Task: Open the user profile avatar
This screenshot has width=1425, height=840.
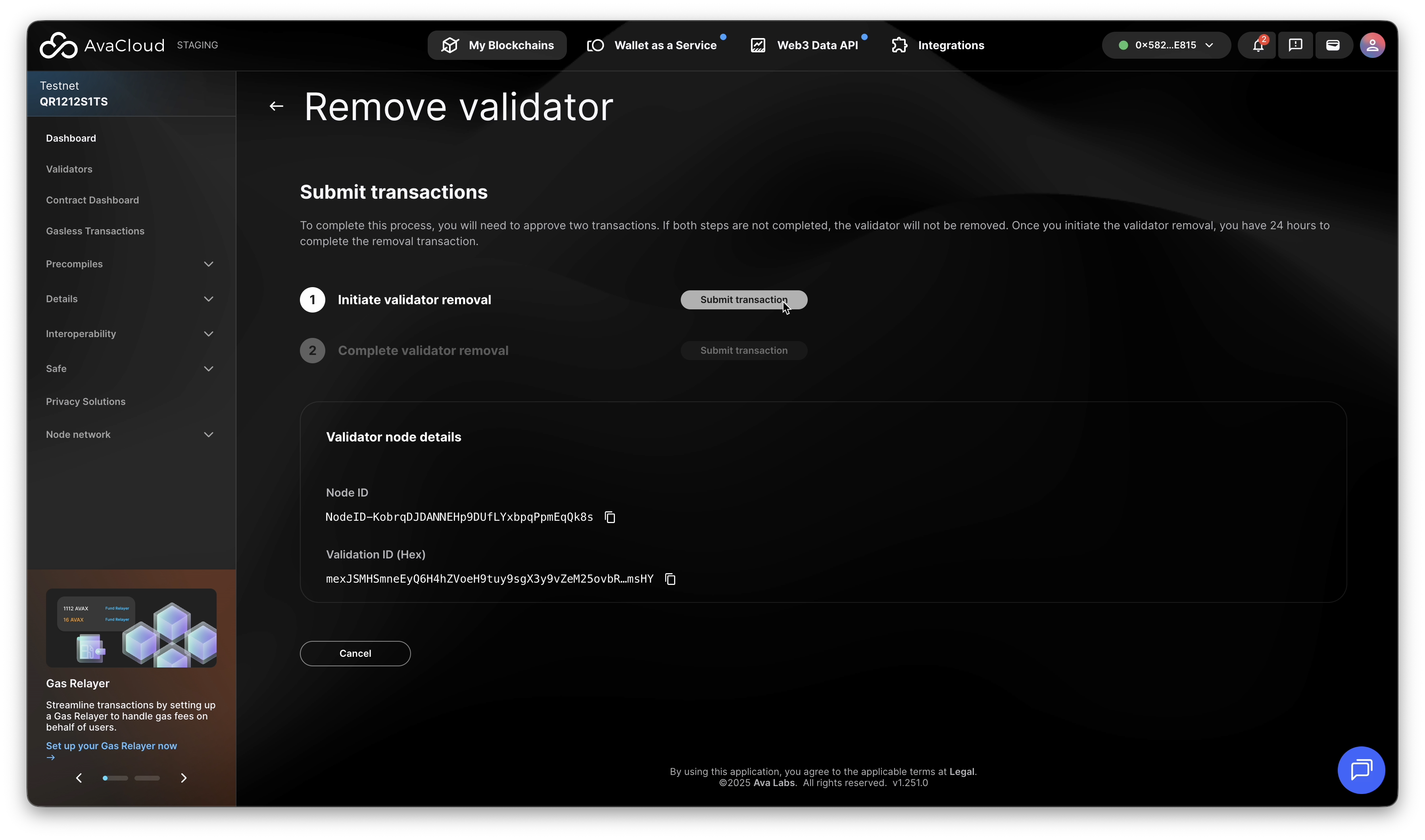Action: (x=1372, y=45)
